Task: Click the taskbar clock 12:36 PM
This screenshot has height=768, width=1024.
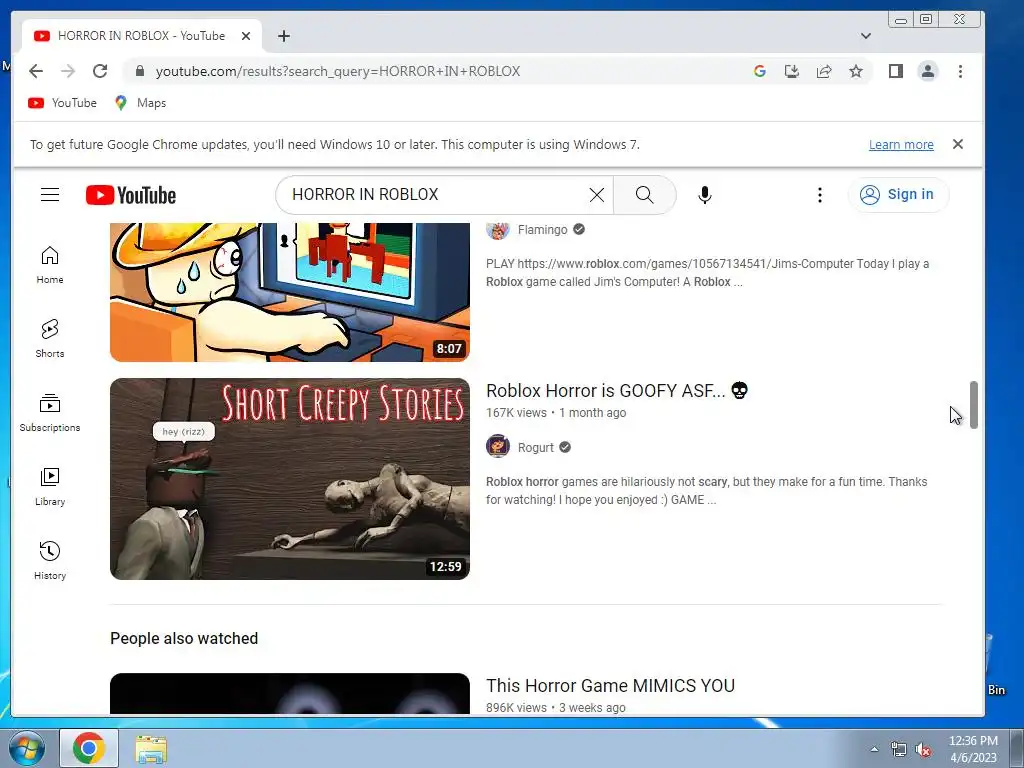Action: coord(973,749)
